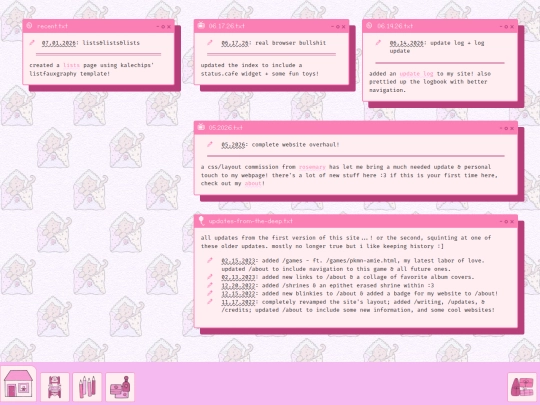Click the 12.15.2022 underlined date
The image size is (540, 405).
(238, 294)
